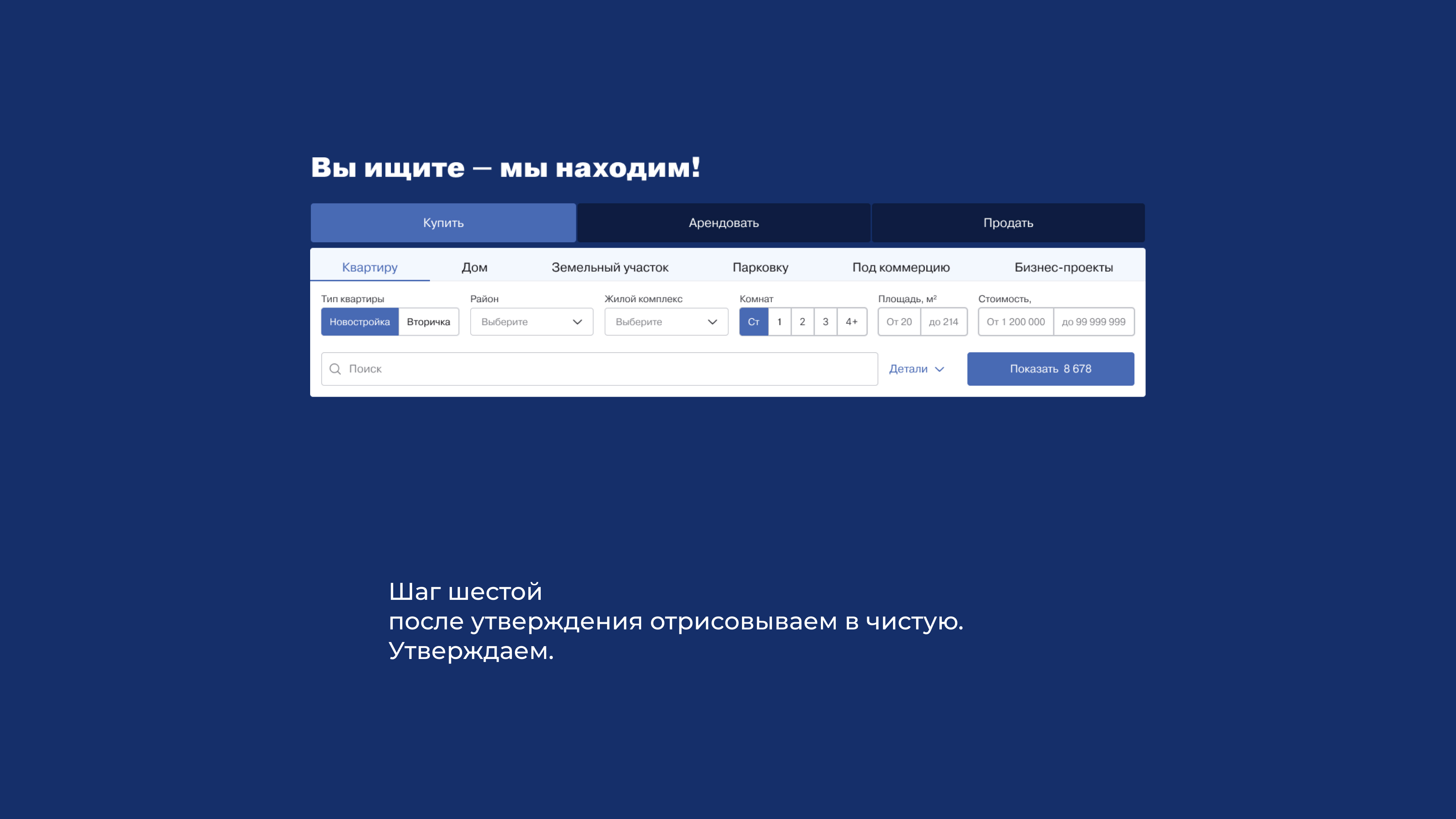Click the Жилой комплекс dropdown chevron arrow
The image size is (1456, 819).
click(712, 322)
